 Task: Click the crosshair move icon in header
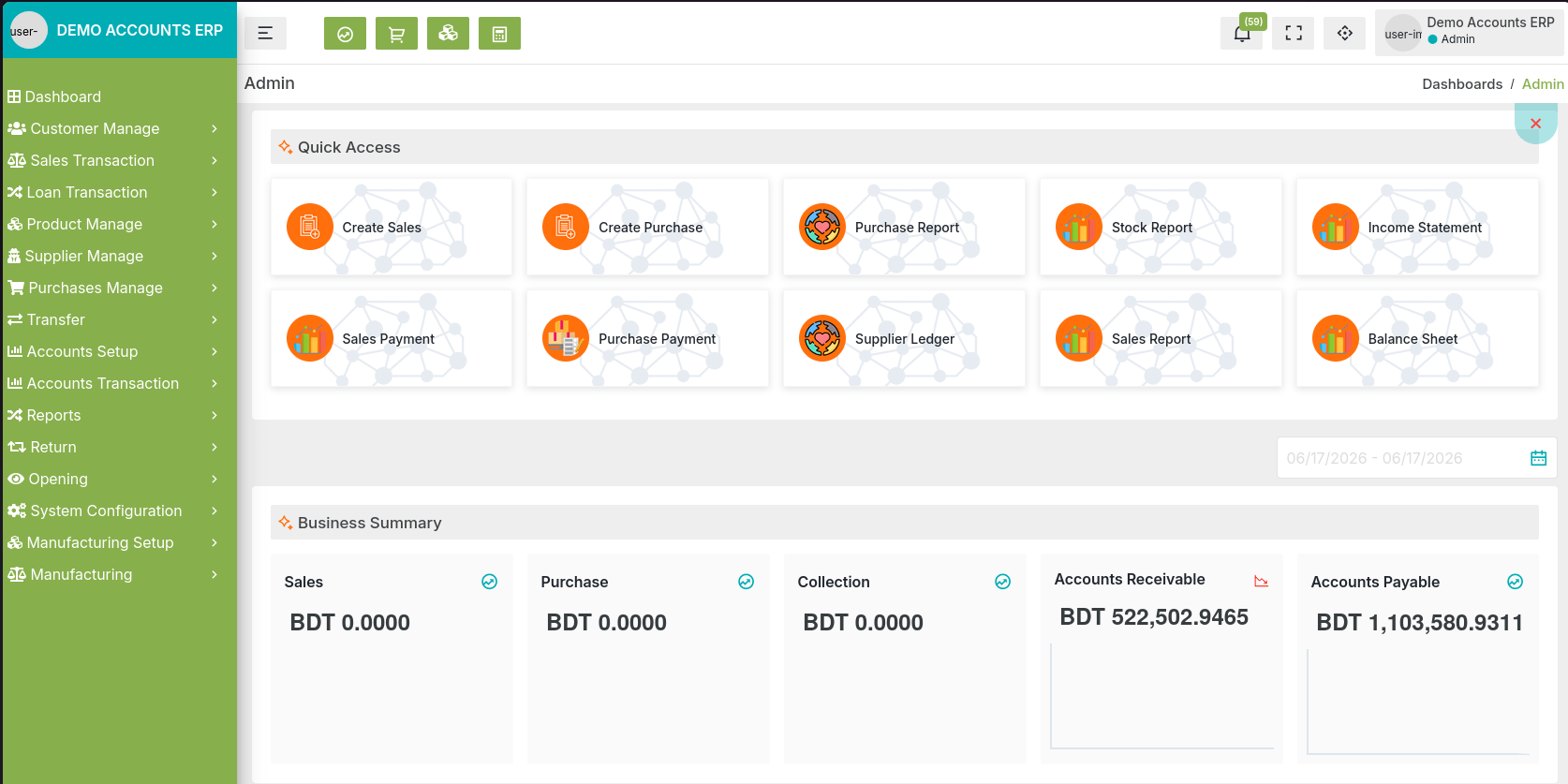(1345, 34)
